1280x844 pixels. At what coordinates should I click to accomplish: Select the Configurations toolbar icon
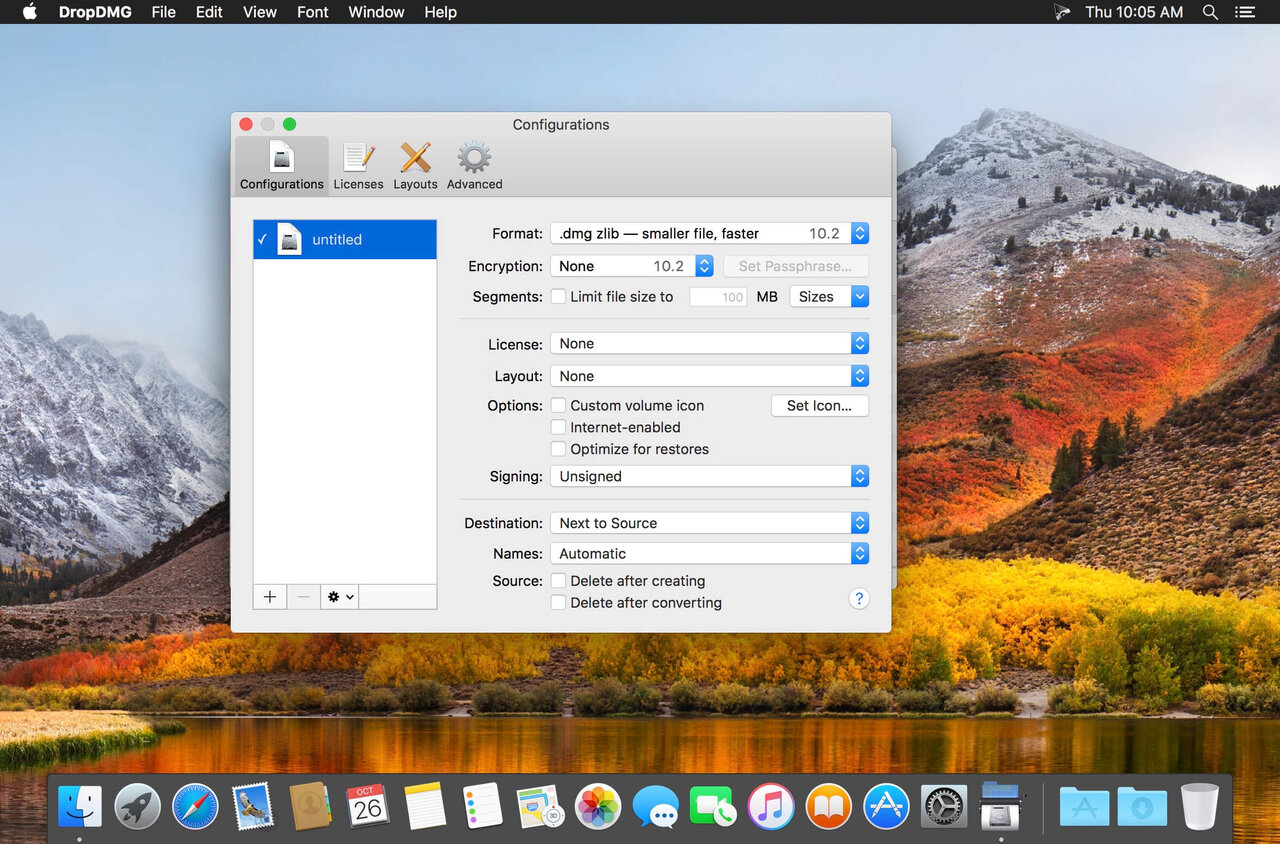tap(282, 165)
